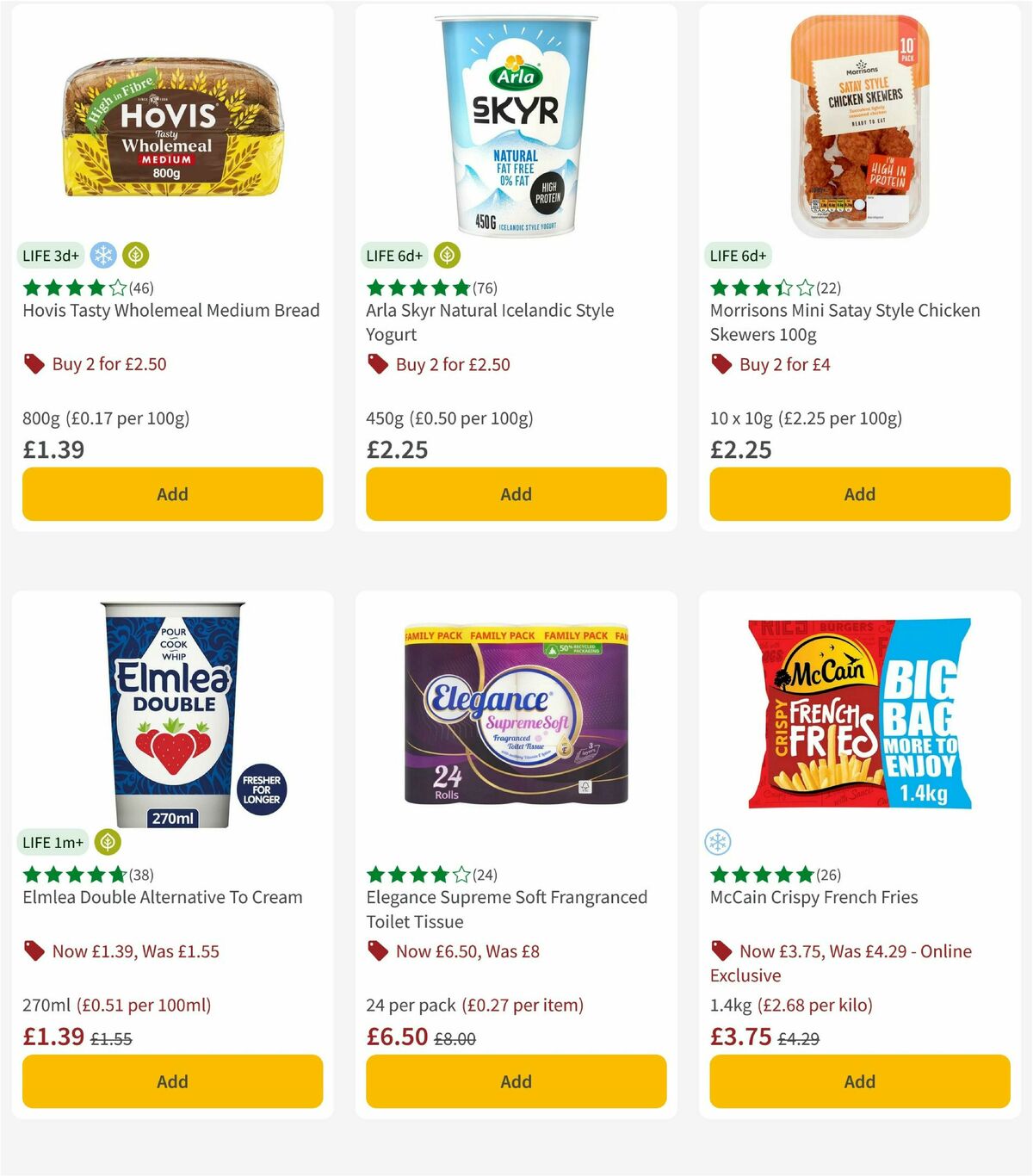The width and height of the screenshot is (1033, 1176).
Task: Expand the (26) reviews on McCain fries
Action: point(828,874)
